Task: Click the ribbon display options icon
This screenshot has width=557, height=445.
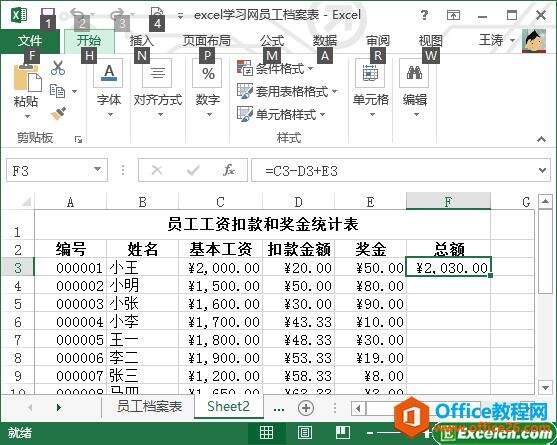Action: click(453, 15)
